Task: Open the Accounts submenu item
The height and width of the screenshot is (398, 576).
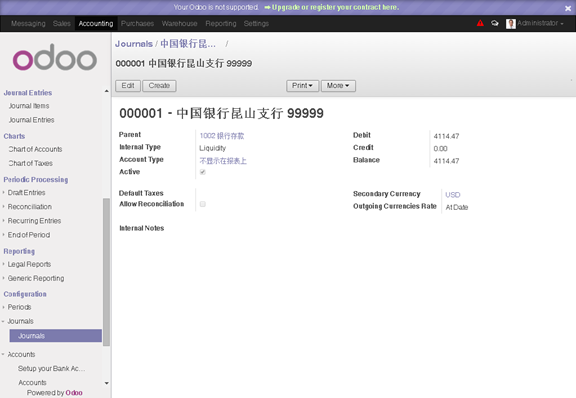Action: pyautogui.click(x=32, y=383)
